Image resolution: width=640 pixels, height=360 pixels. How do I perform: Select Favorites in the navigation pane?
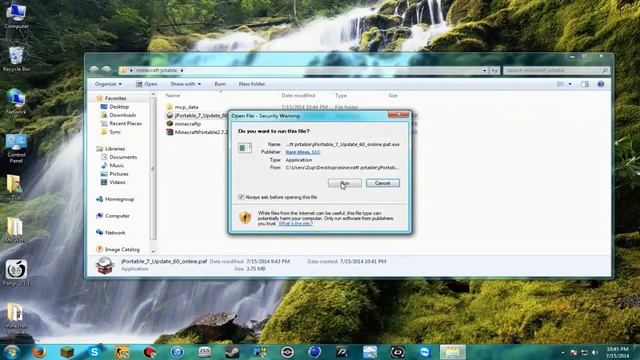point(116,98)
